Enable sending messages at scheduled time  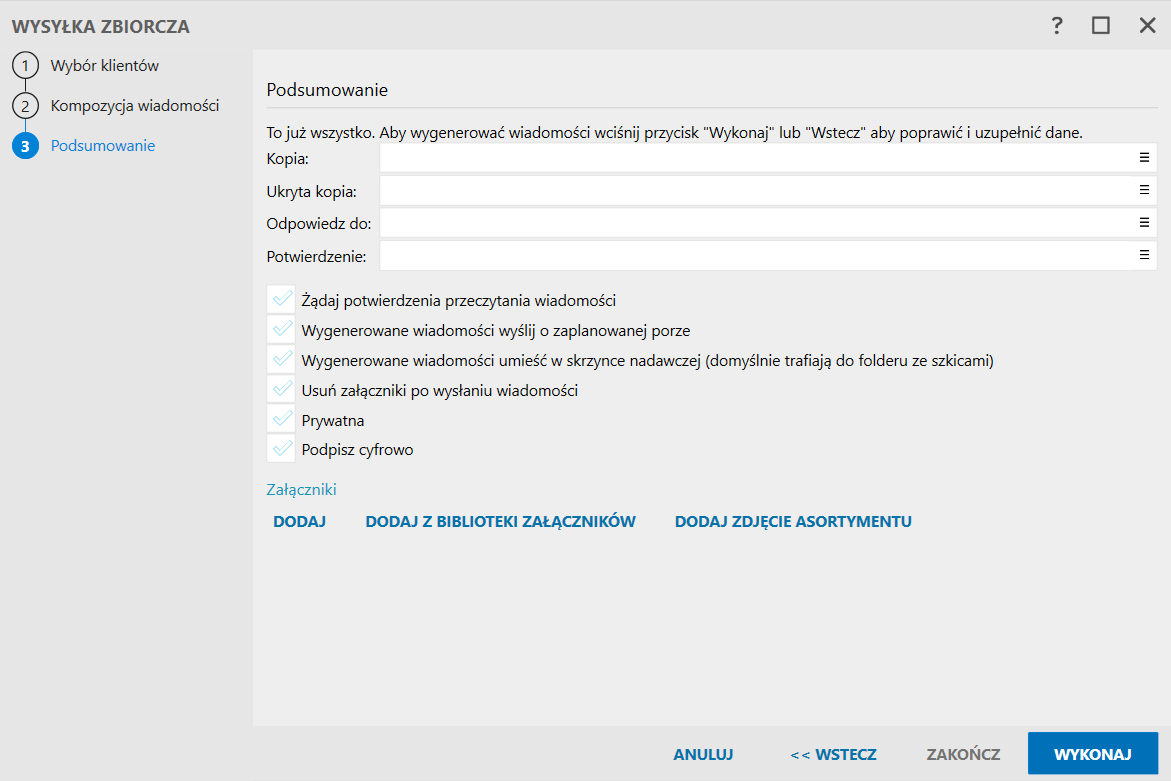281,330
